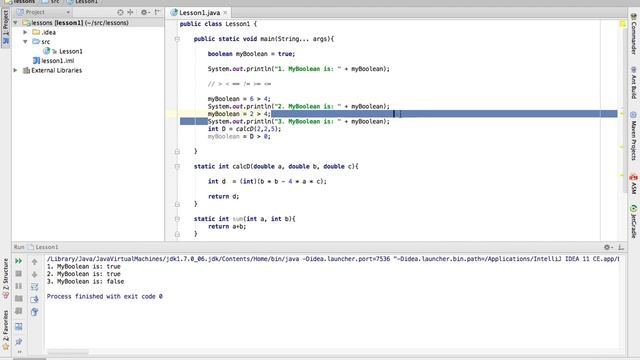Click console line '3. MyBoolean is: false'
The image size is (640, 360).
point(85,282)
